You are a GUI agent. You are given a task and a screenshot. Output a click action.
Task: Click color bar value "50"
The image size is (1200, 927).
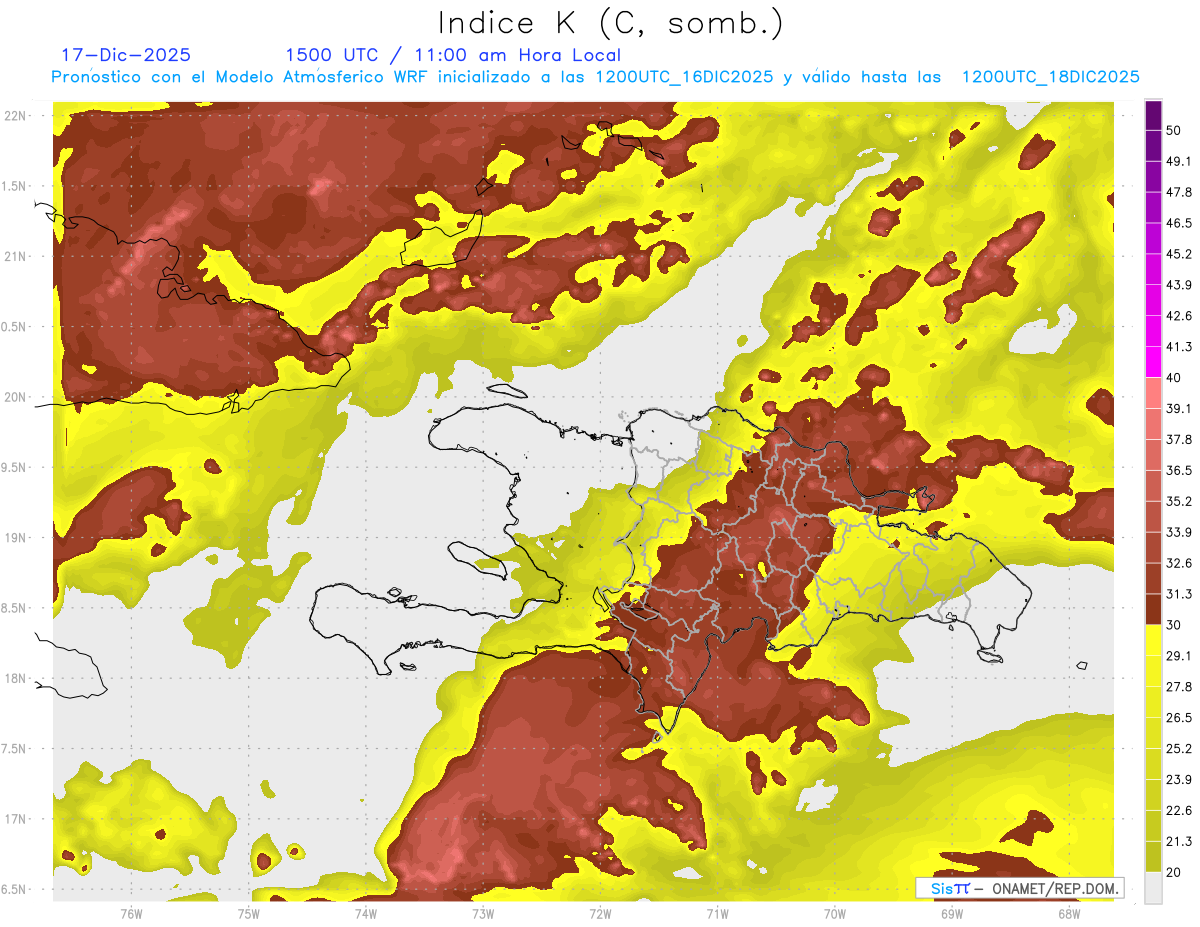[x=1174, y=130]
